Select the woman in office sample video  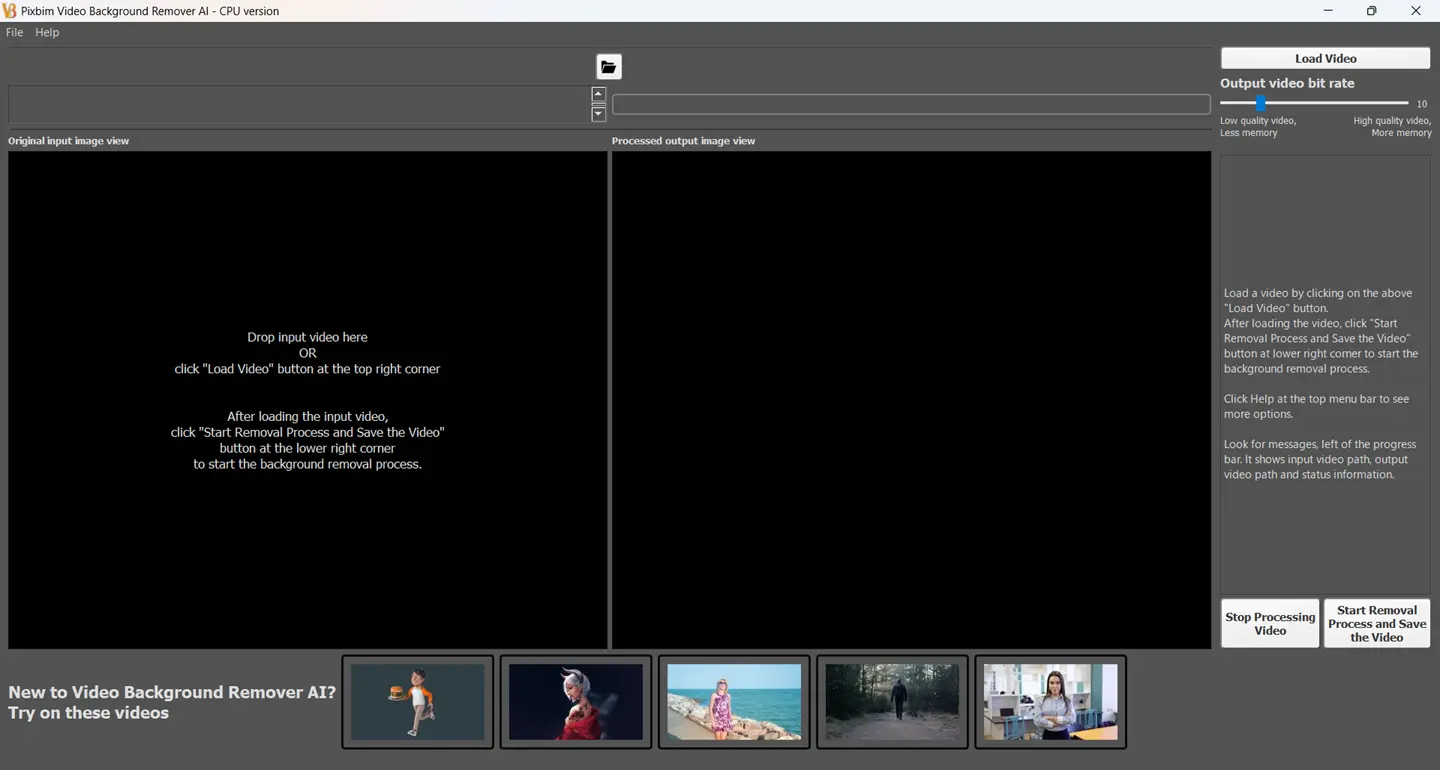point(1050,702)
